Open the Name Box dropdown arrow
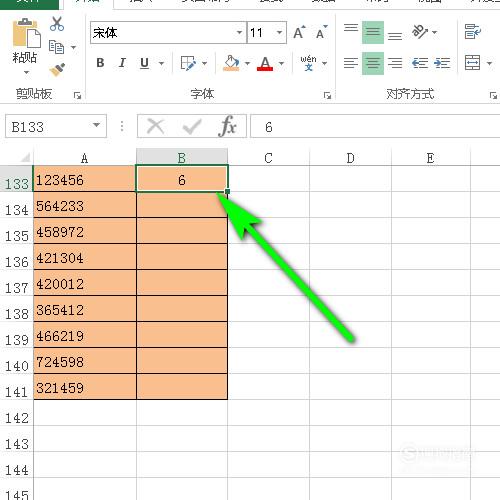 96,125
